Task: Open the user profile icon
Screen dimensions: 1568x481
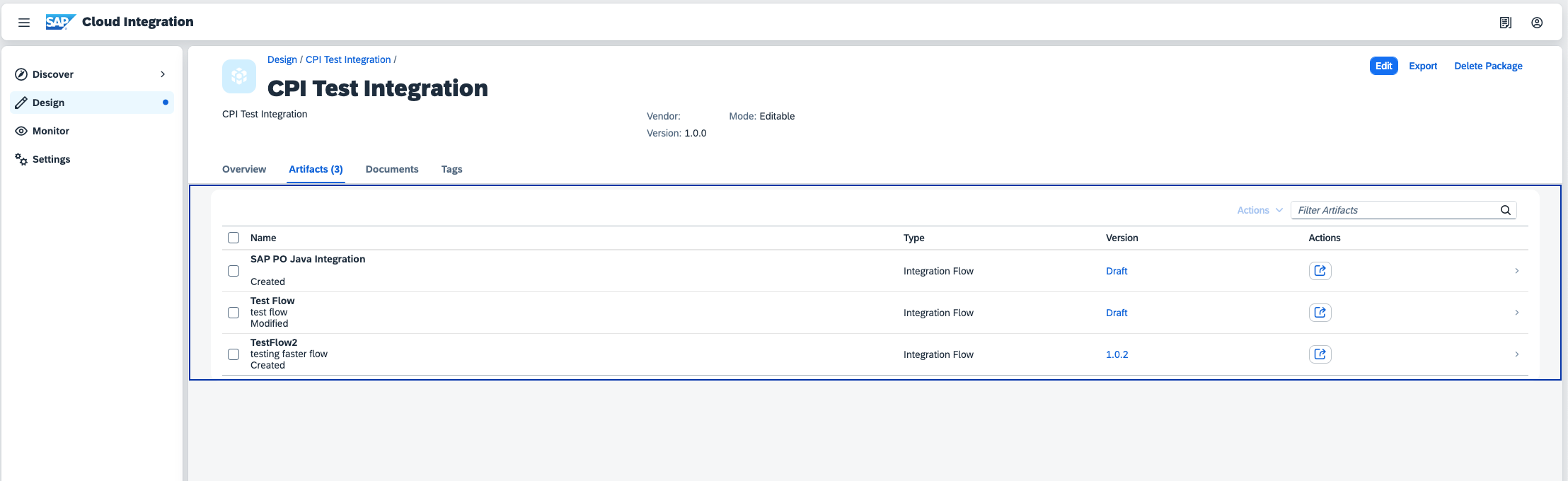Action: click(x=1536, y=23)
